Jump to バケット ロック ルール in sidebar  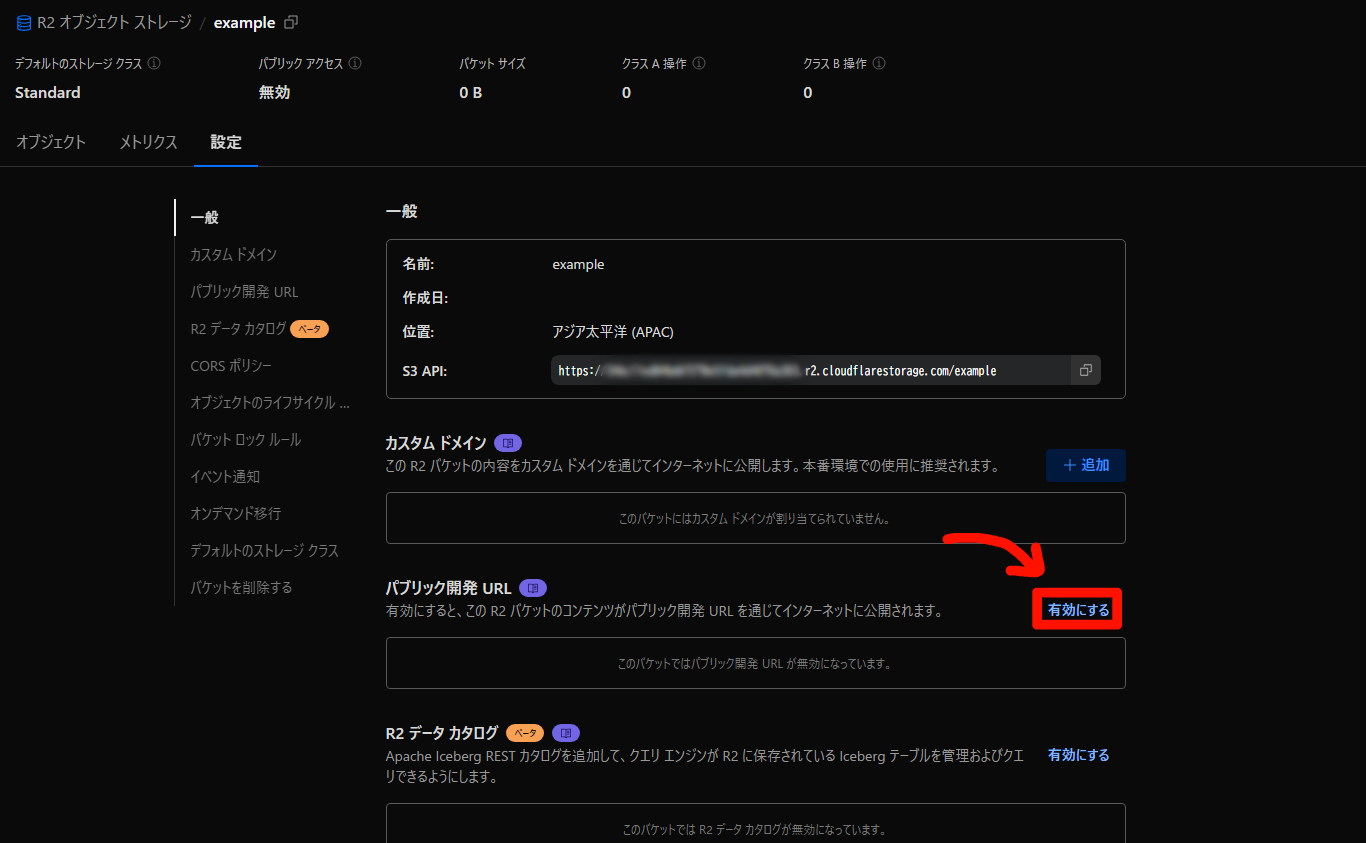coord(245,439)
